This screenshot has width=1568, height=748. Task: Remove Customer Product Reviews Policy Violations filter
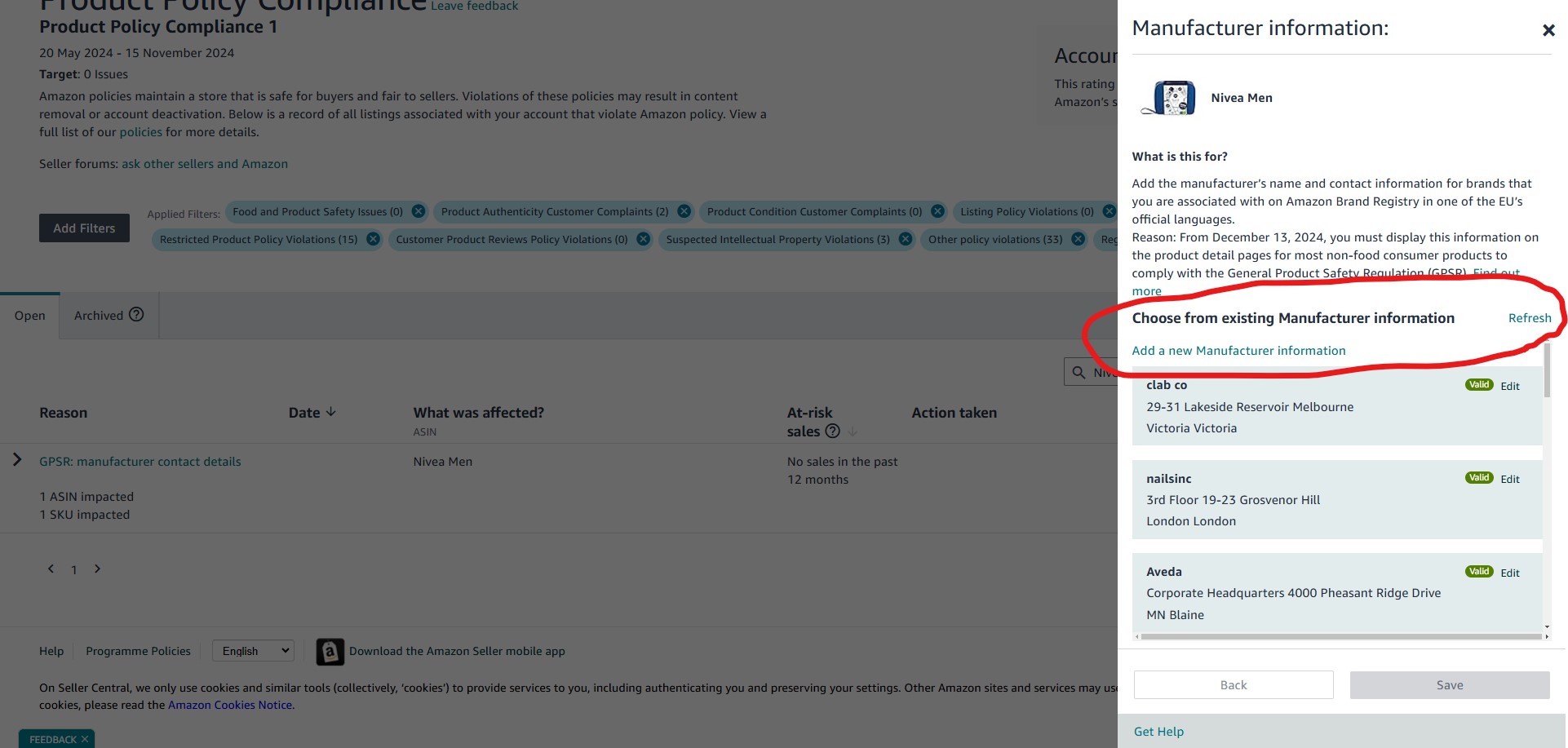[x=643, y=239]
